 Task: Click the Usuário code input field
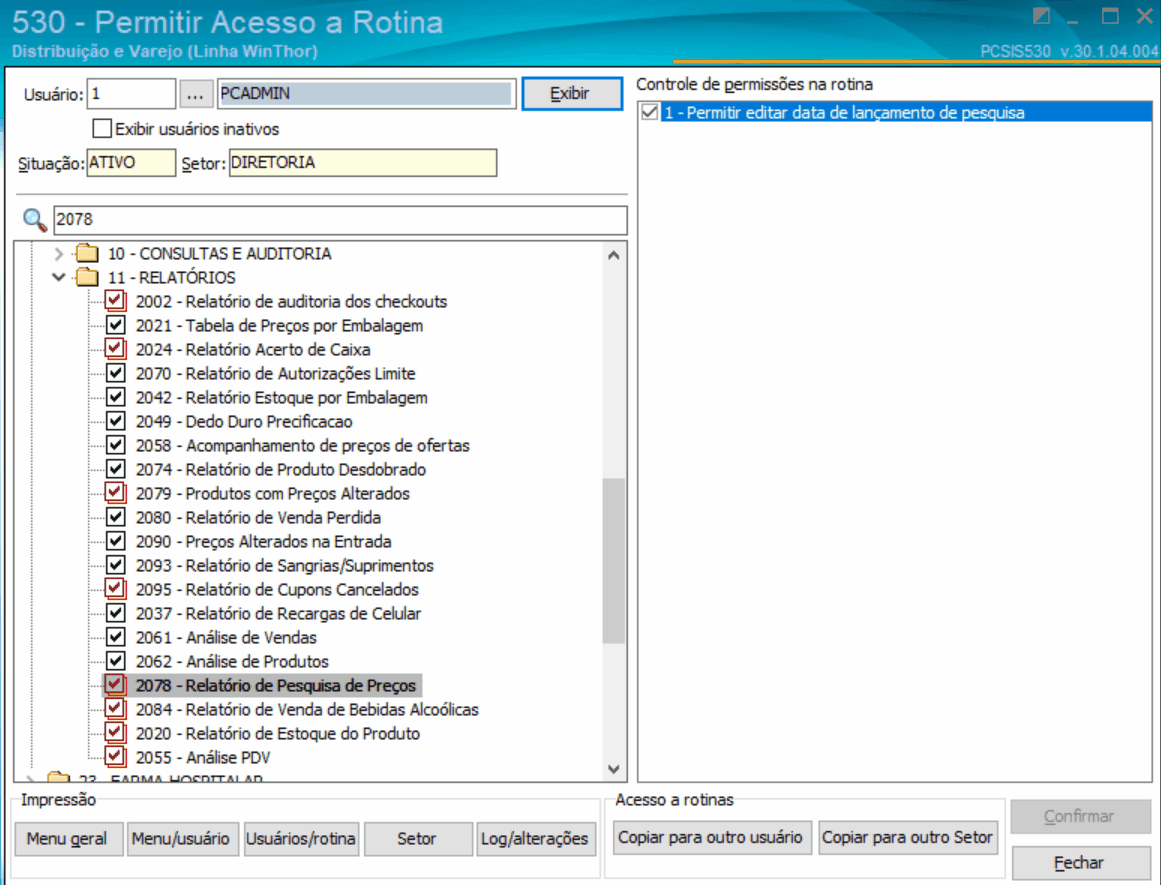coord(131,94)
